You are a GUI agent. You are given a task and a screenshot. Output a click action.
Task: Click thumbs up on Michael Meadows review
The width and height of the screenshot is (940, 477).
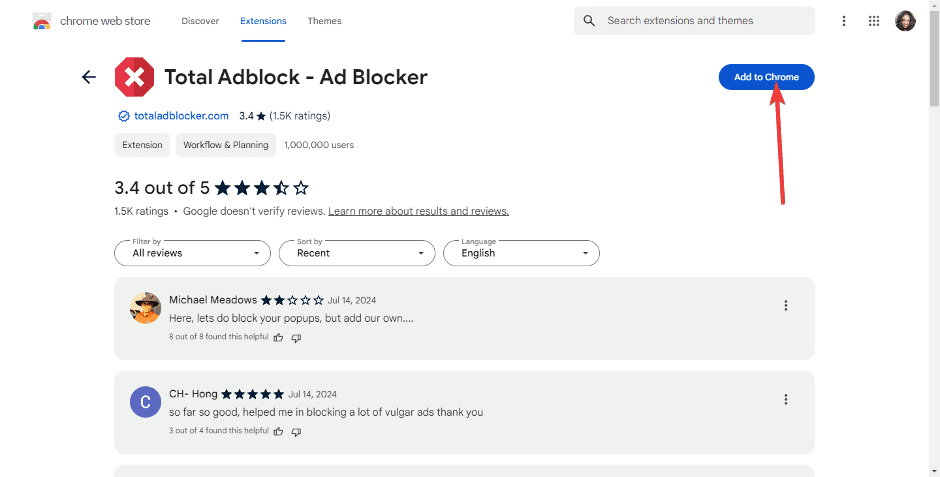click(x=279, y=338)
